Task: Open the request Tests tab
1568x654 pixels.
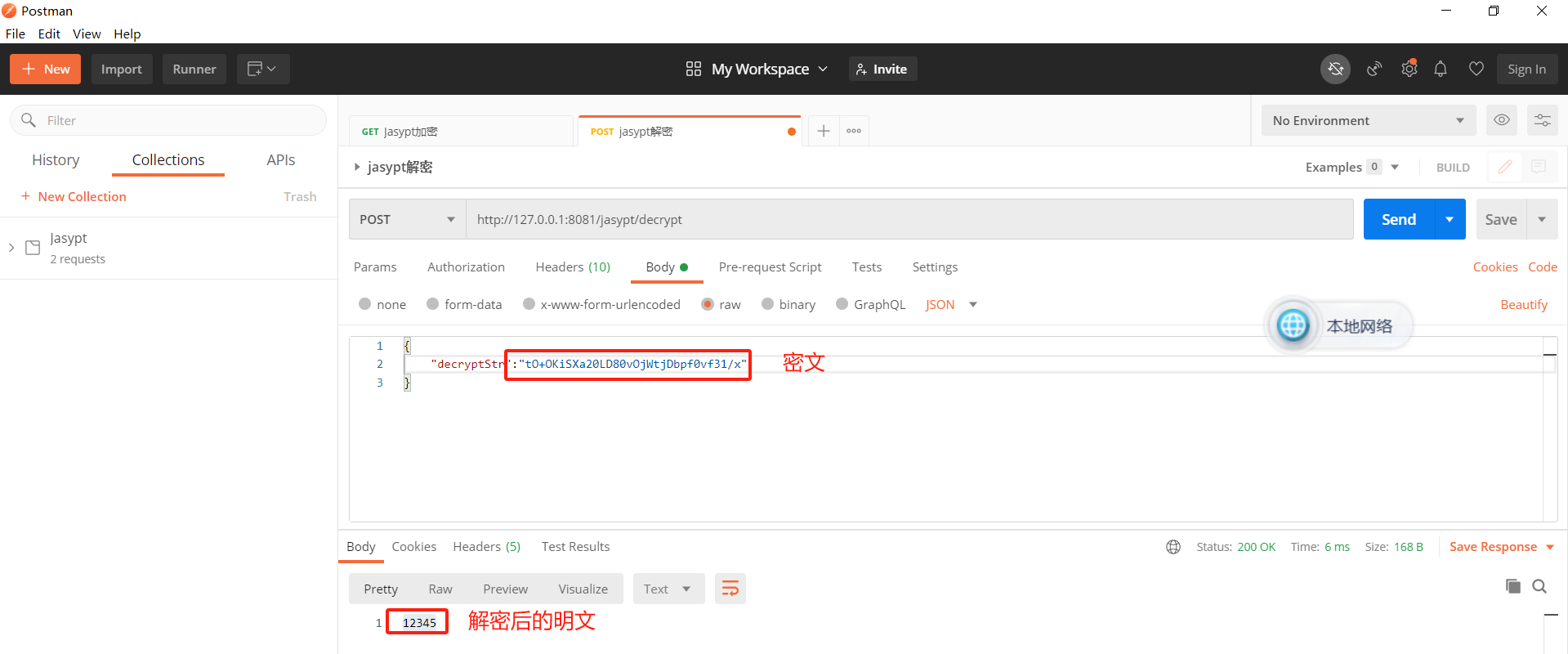Action: pyautogui.click(x=867, y=267)
